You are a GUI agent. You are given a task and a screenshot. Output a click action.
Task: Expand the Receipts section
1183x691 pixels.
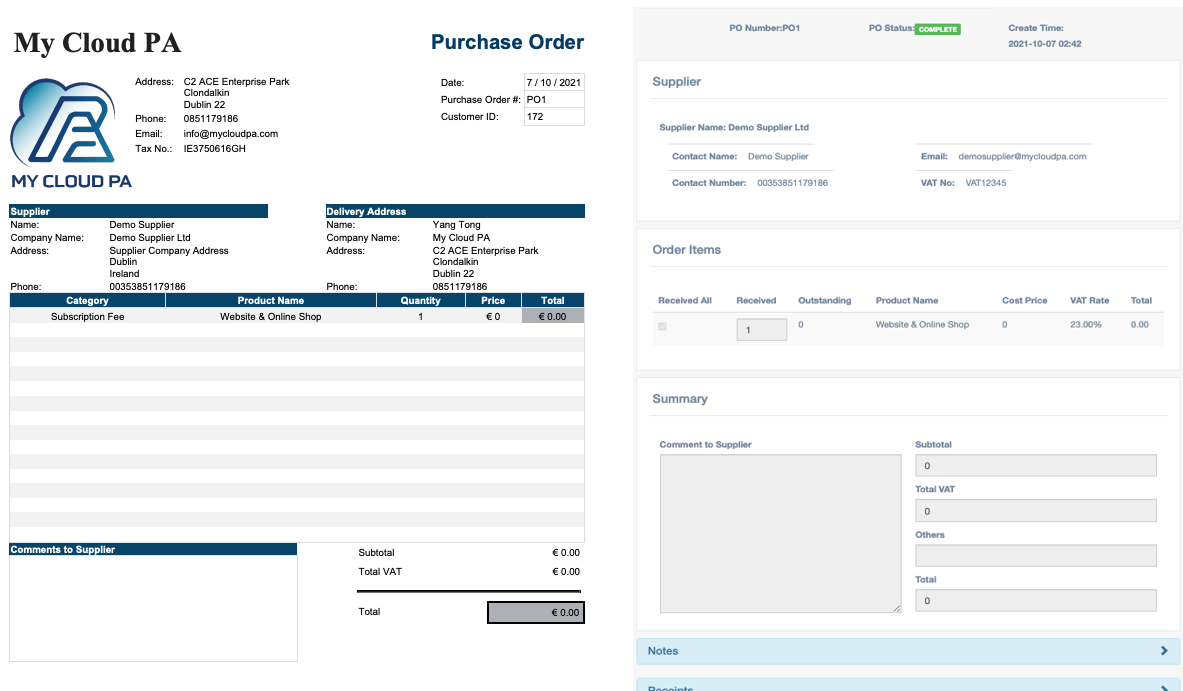coord(908,685)
